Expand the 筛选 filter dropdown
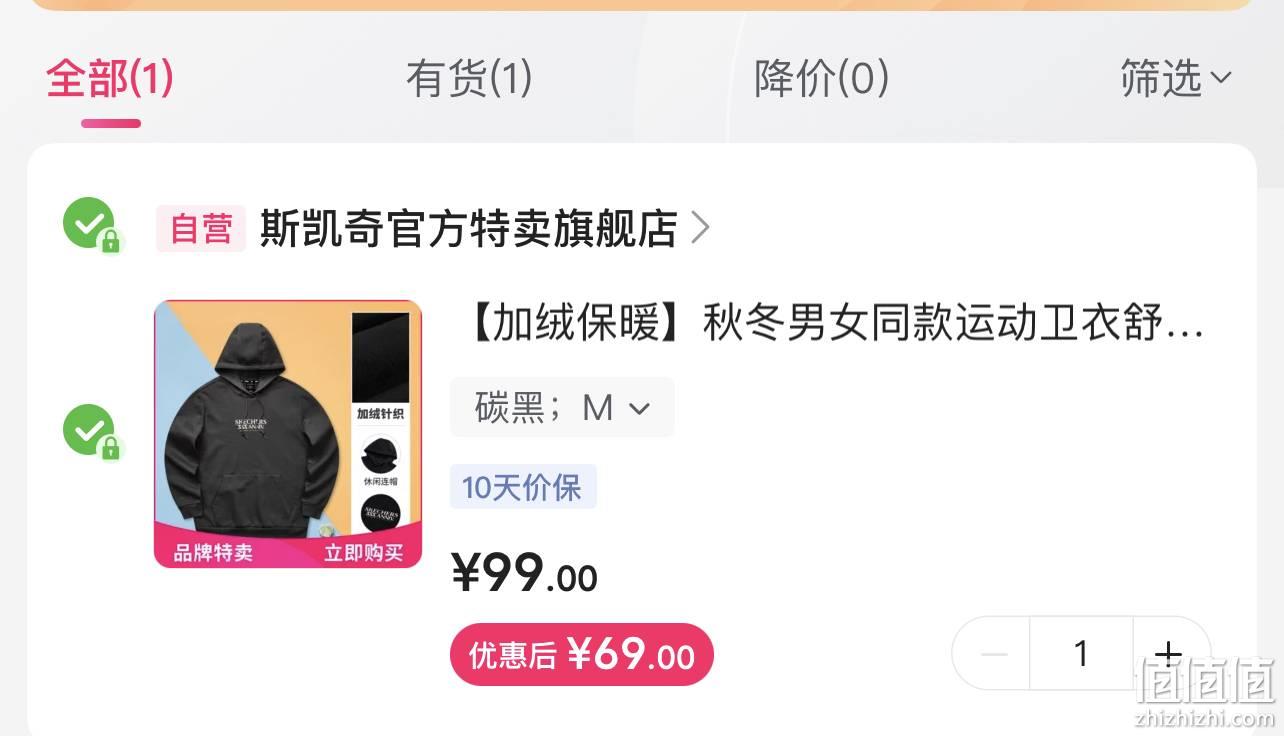 pyautogui.click(x=1176, y=78)
